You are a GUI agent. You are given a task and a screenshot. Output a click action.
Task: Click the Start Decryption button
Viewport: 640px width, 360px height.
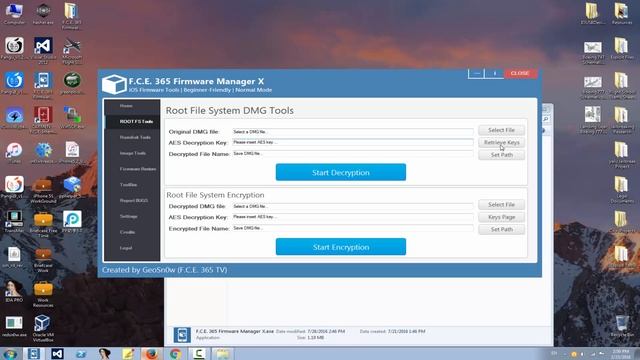(x=341, y=172)
